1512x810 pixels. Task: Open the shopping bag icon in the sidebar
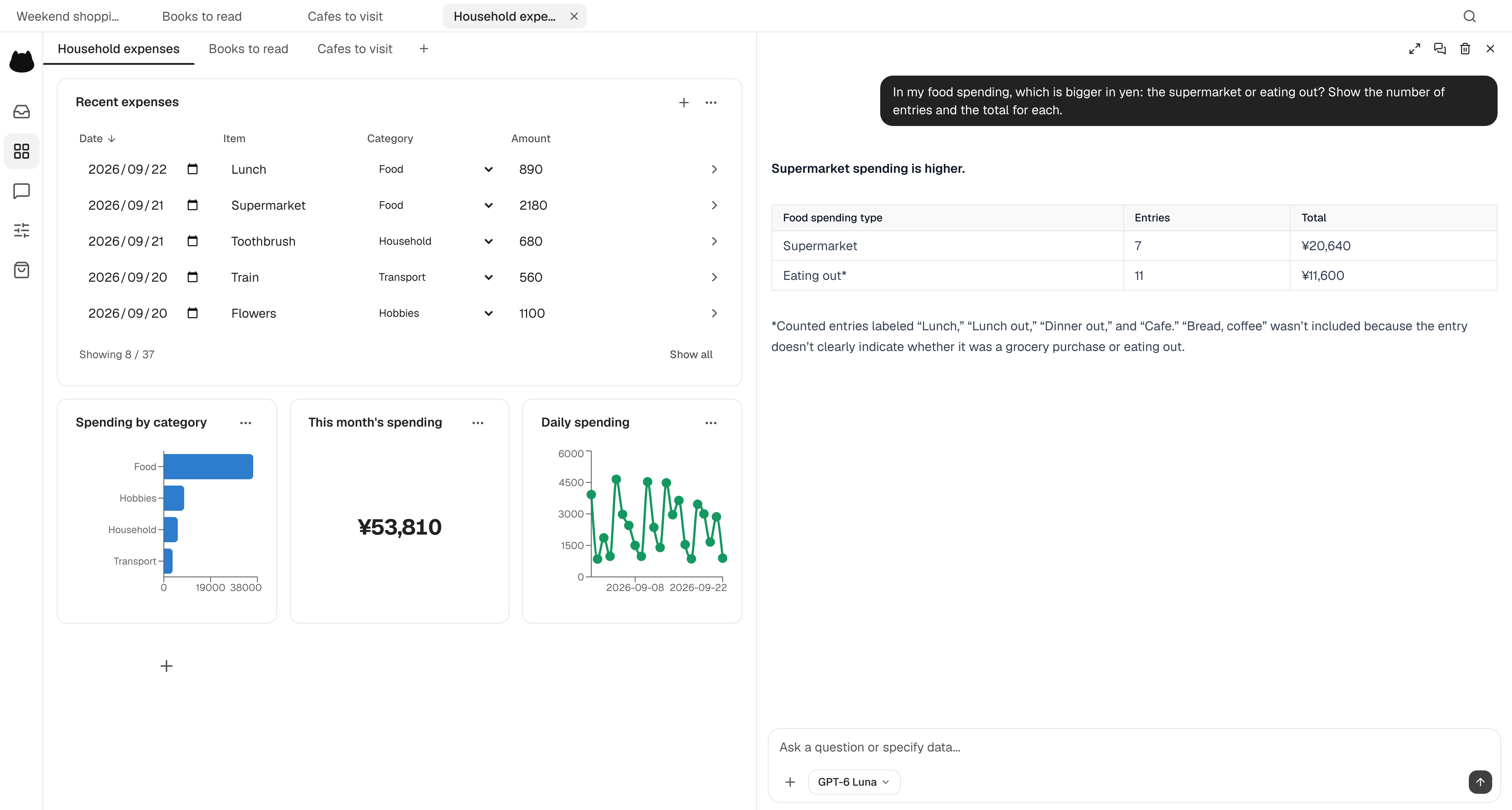coord(22,270)
